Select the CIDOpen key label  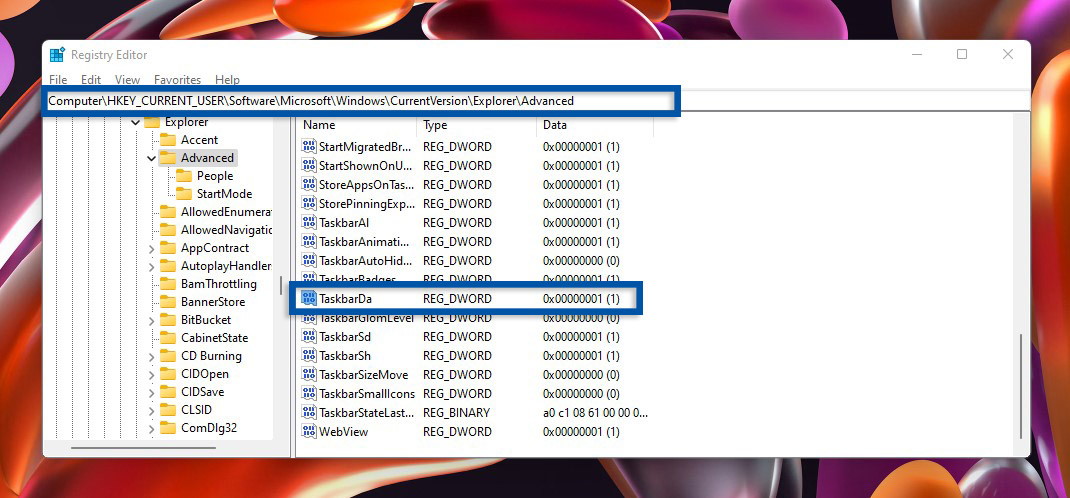click(x=205, y=374)
